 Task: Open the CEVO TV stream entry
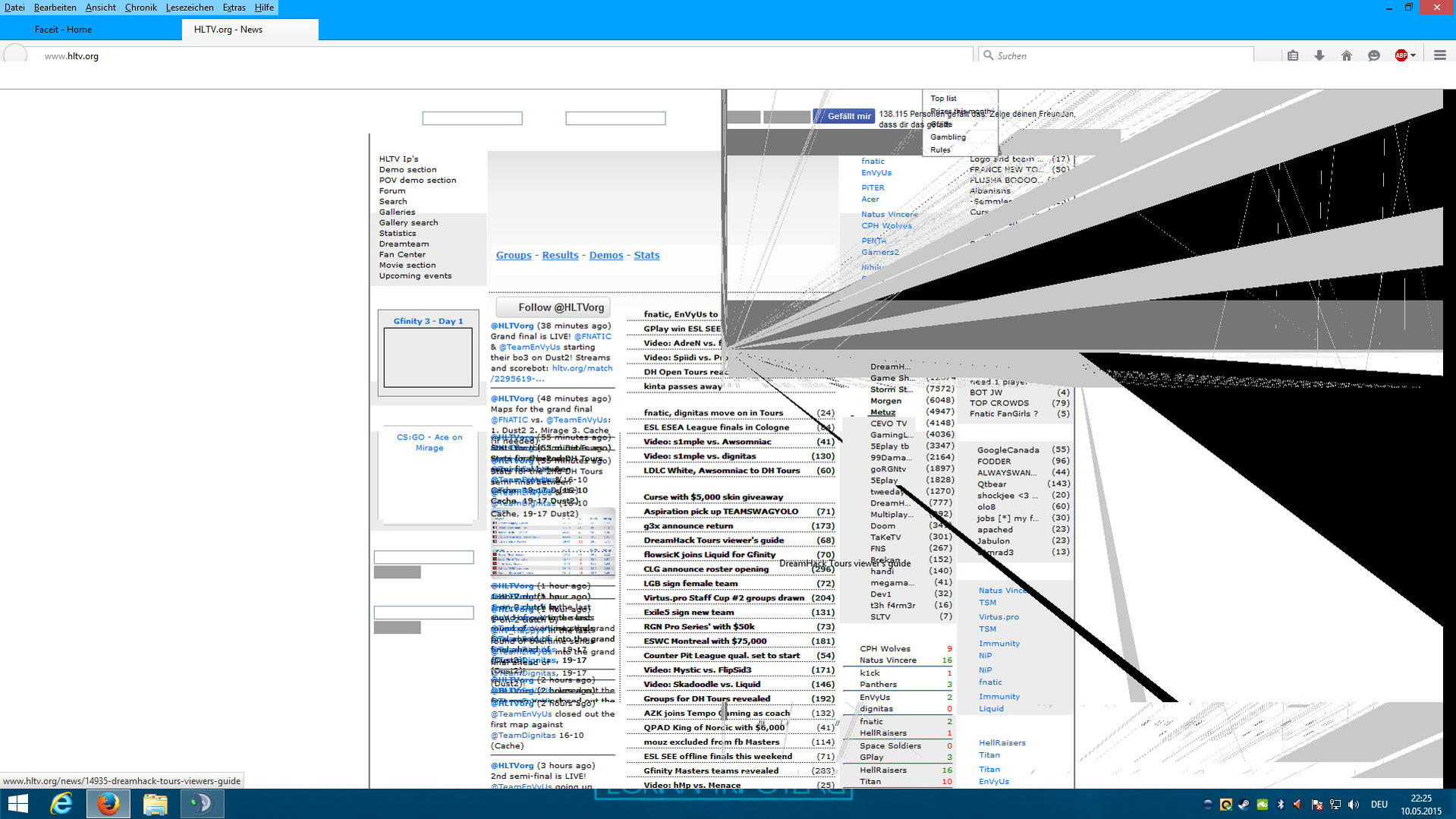(x=888, y=424)
